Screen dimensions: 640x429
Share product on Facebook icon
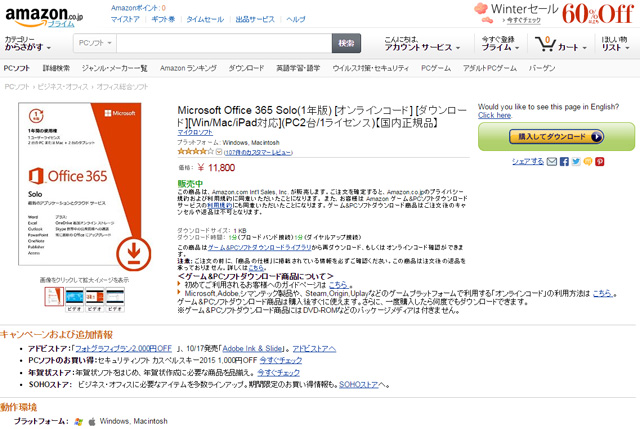pos(564,162)
